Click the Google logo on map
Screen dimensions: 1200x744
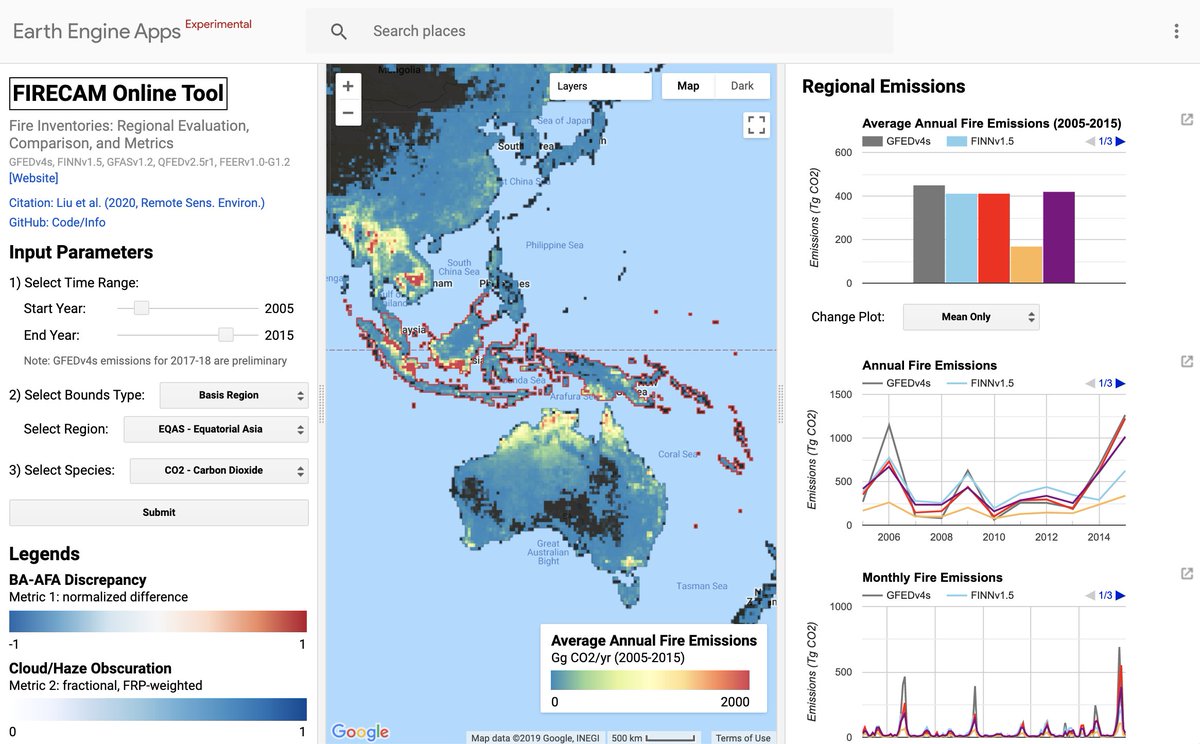coord(360,732)
